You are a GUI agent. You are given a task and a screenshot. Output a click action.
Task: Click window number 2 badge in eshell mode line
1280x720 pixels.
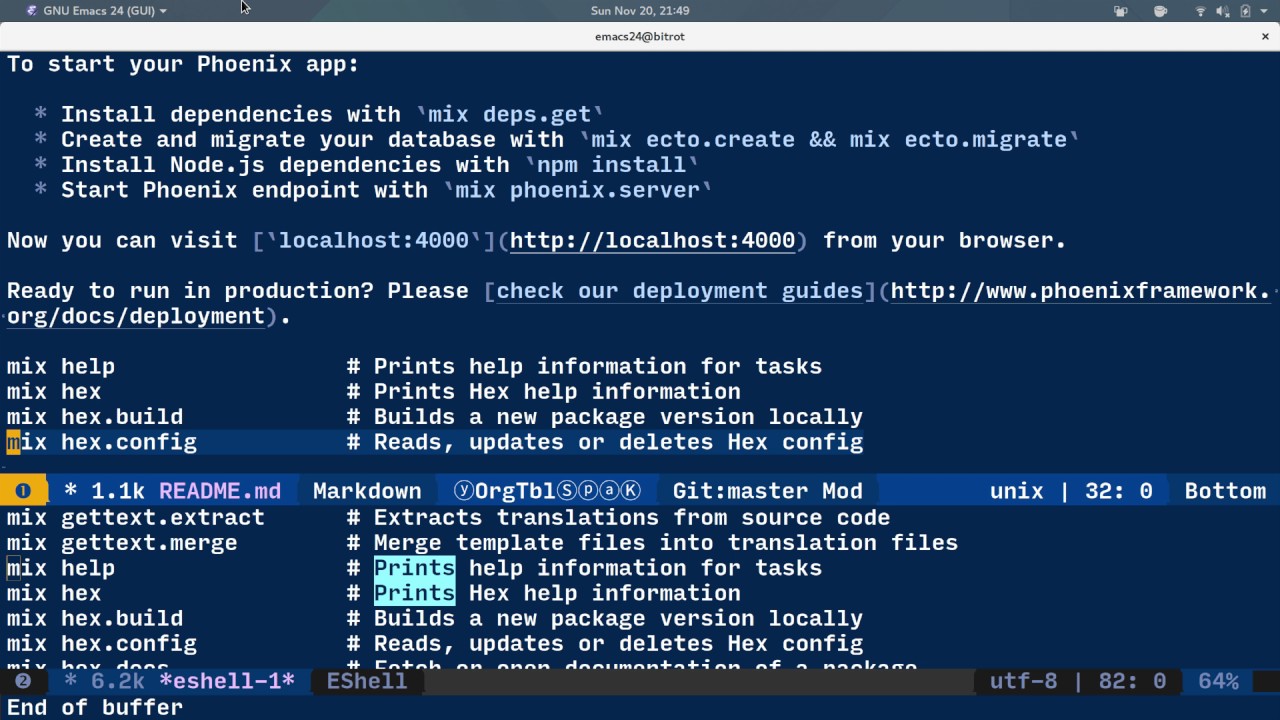[23, 681]
